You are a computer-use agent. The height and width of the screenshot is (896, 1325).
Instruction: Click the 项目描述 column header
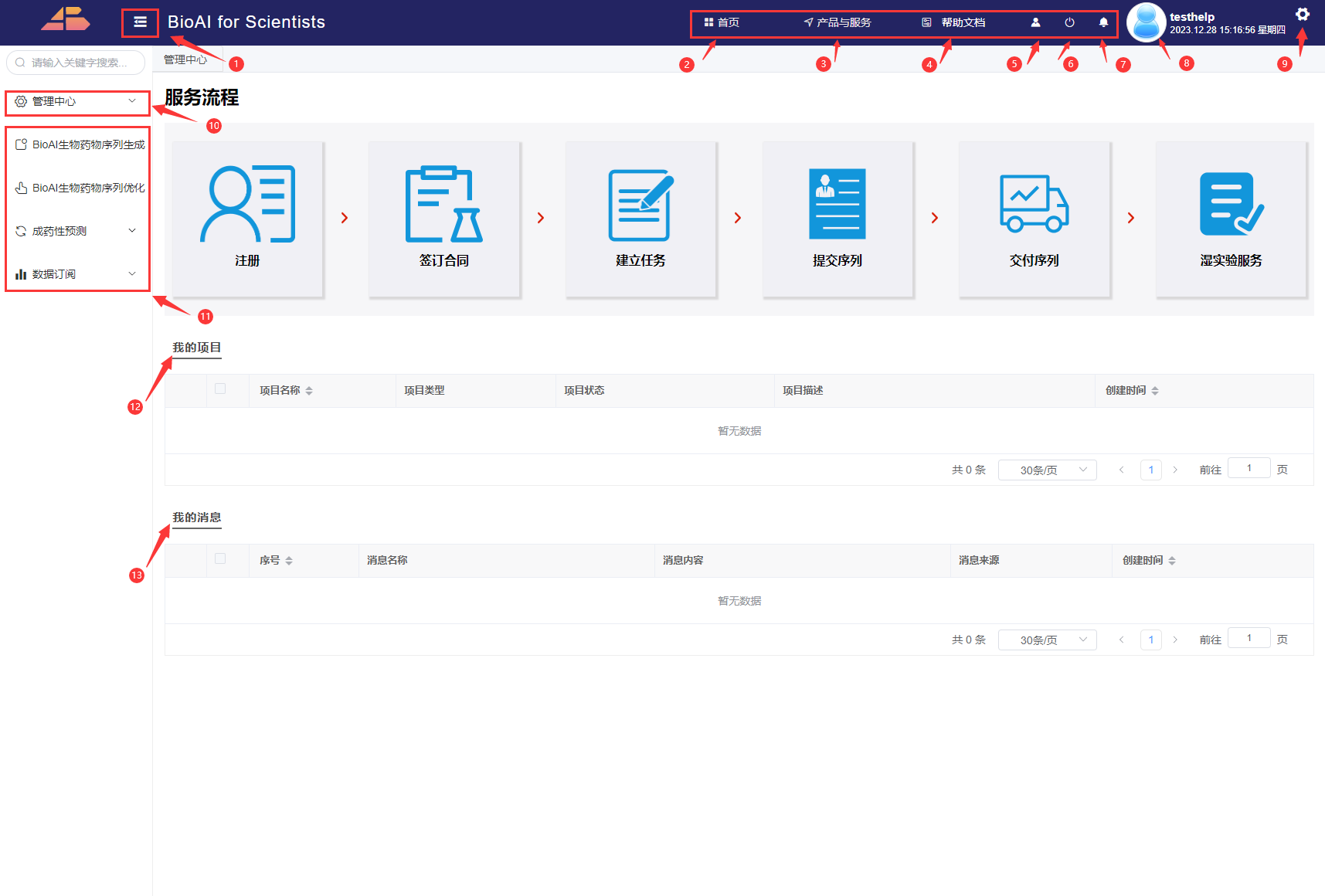coord(803,391)
